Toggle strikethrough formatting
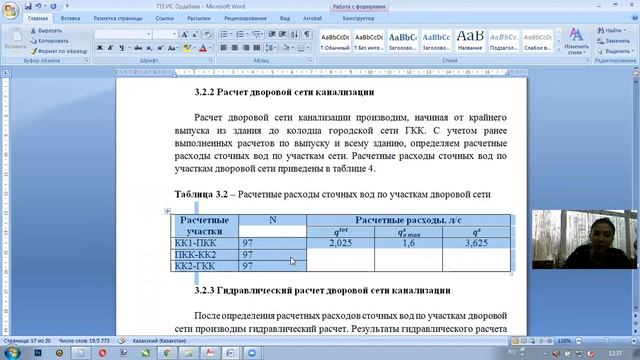 click(138, 48)
